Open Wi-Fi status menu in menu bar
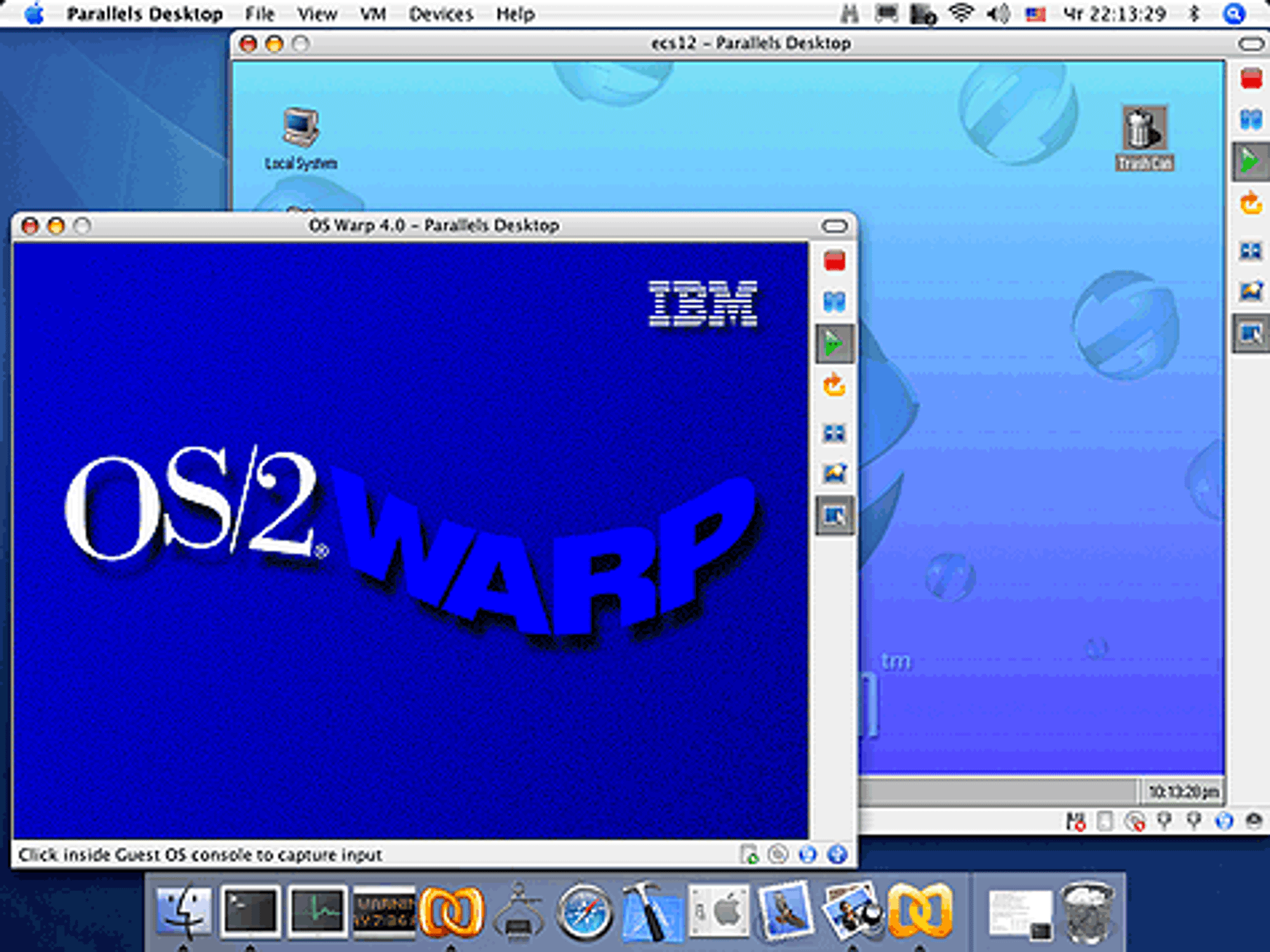 tap(961, 13)
